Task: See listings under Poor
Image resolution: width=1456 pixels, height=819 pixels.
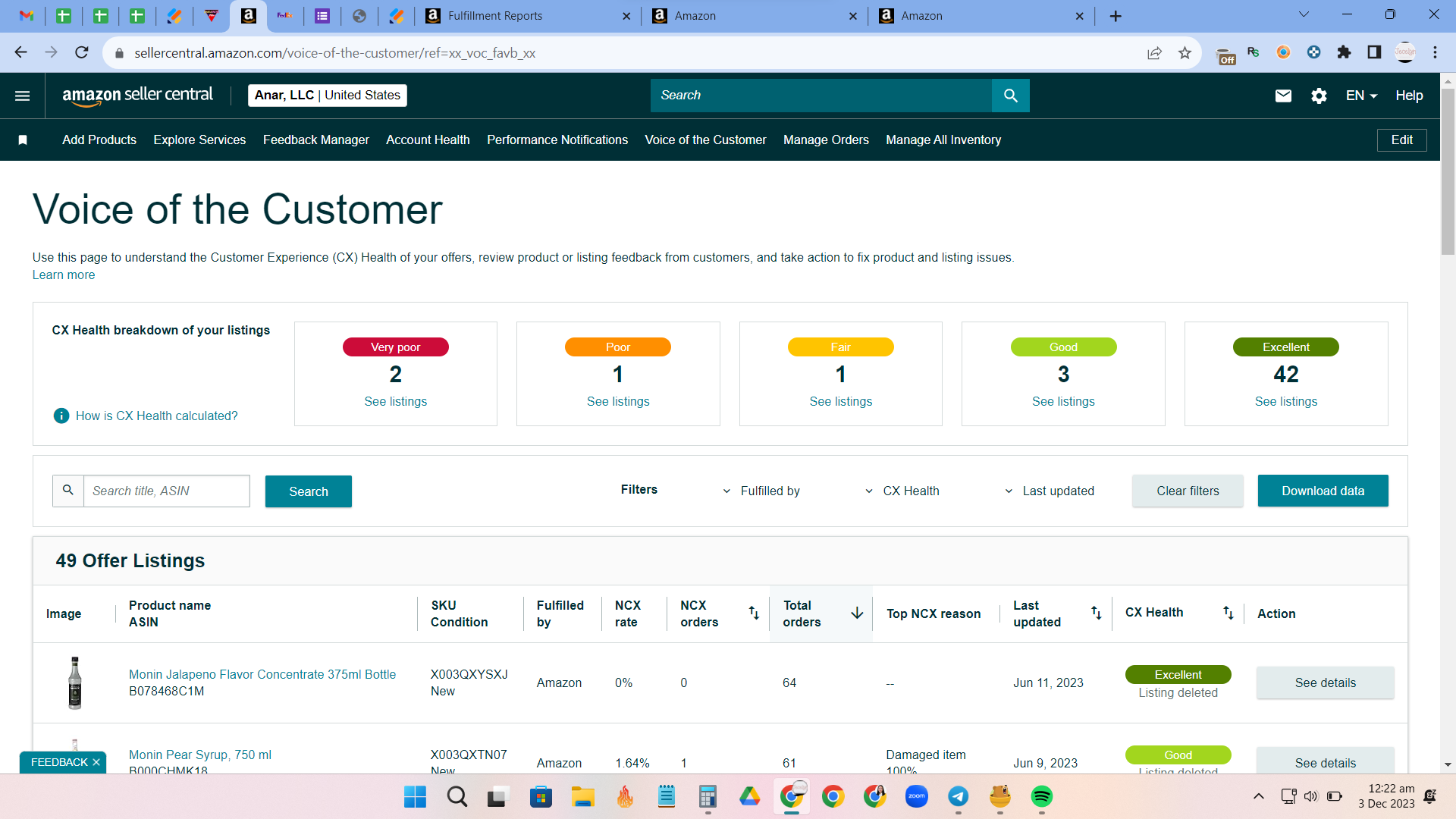Action: (x=618, y=401)
